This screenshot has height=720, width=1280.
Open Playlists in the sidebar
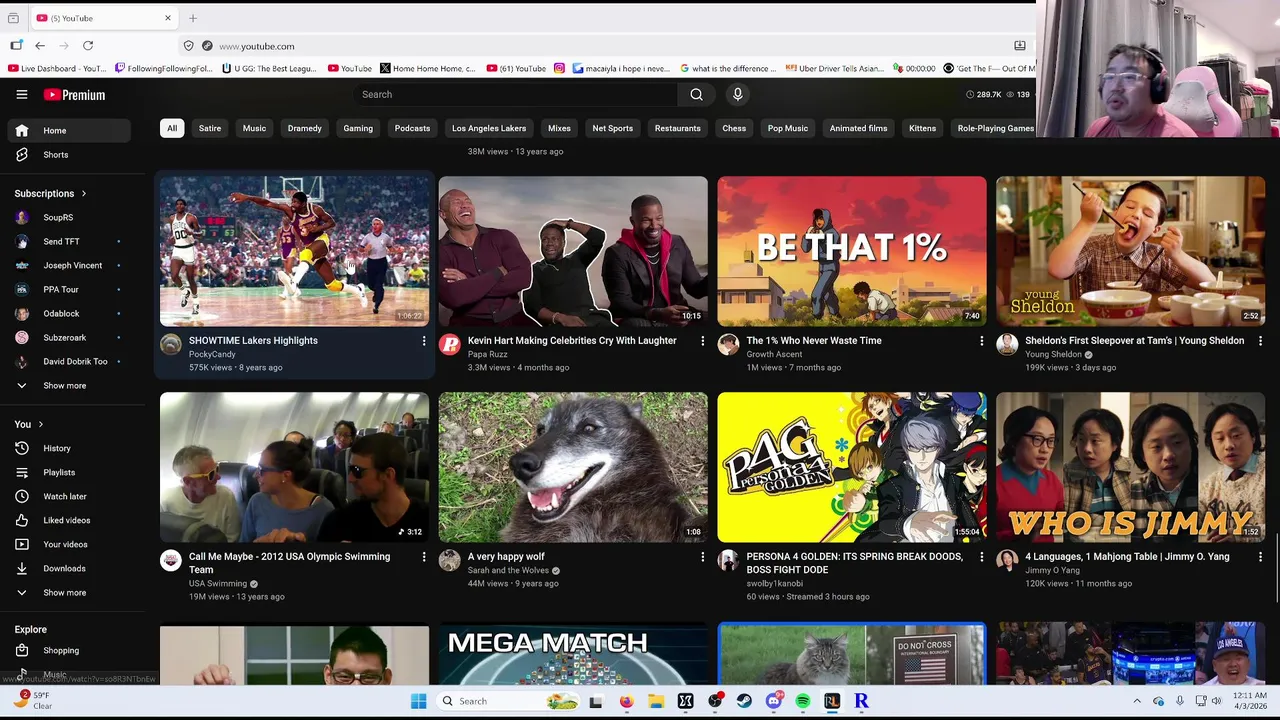69,472
